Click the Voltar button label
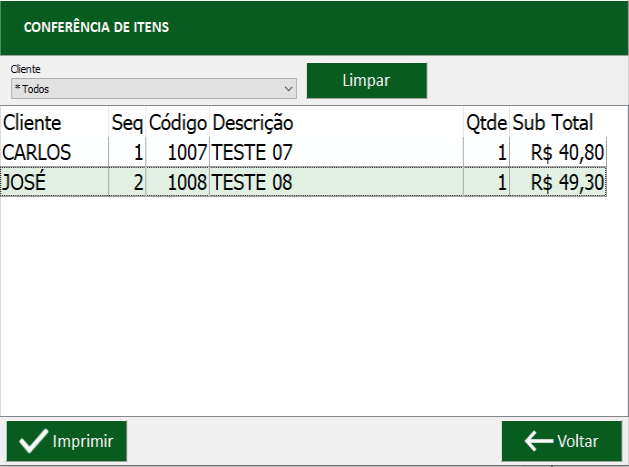This screenshot has width=629, height=467. [x=578, y=441]
